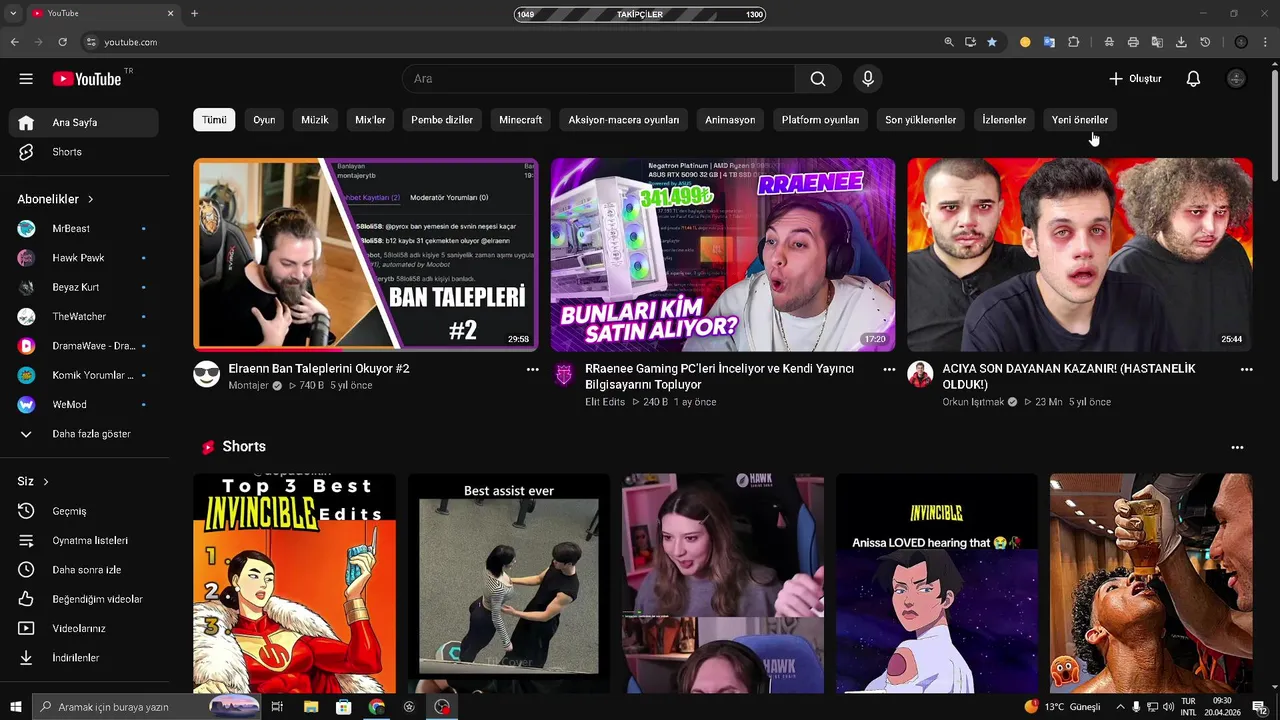The height and width of the screenshot is (720, 1280).
Task: Open Hawk Pawk channel subscription
Action: [84, 258]
